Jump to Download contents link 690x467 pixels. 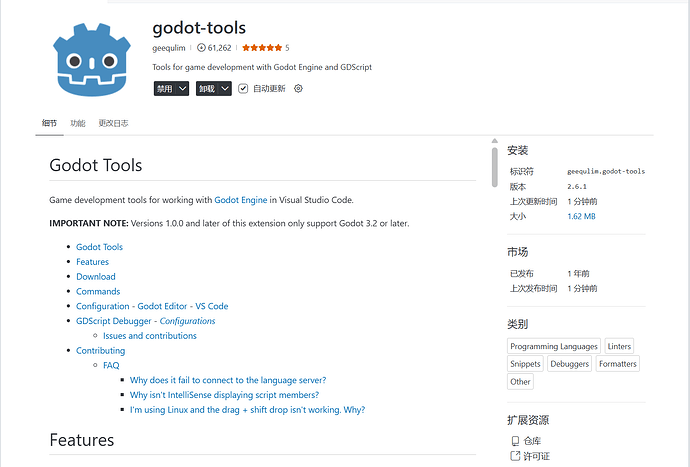pyautogui.click(x=96, y=276)
